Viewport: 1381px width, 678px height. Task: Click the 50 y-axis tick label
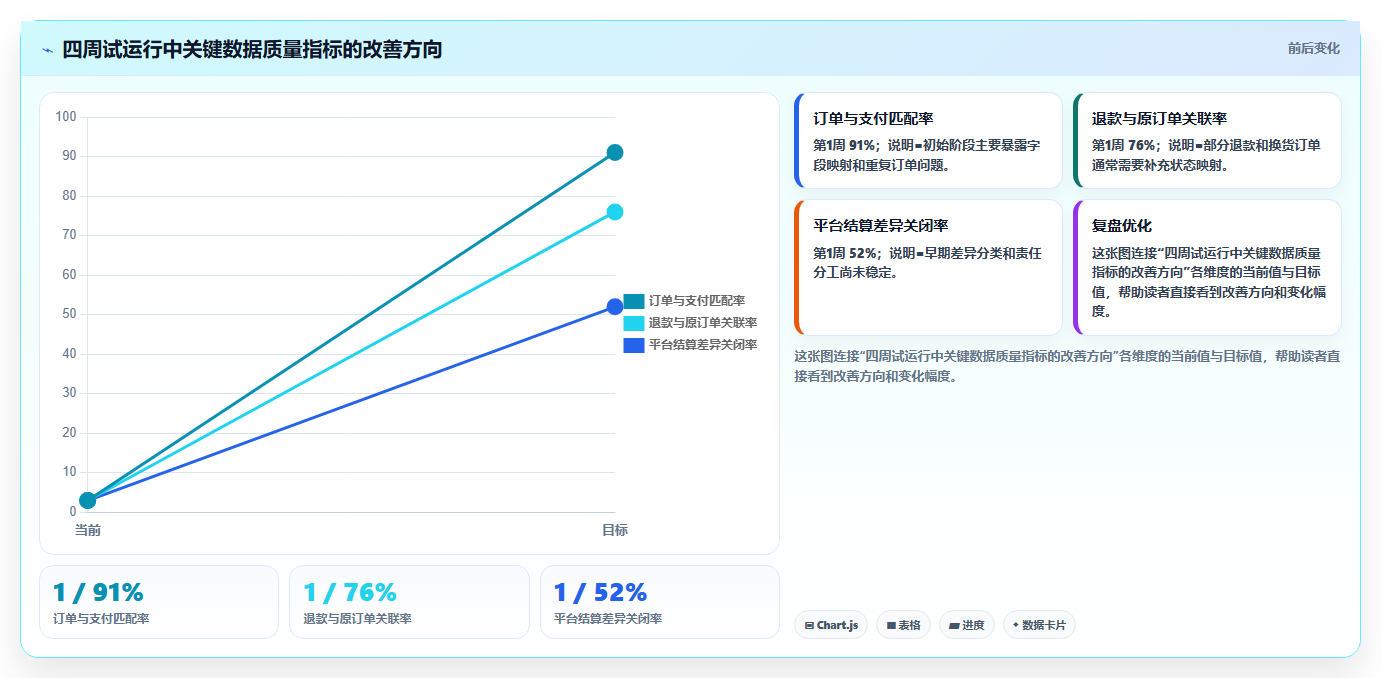click(69, 314)
